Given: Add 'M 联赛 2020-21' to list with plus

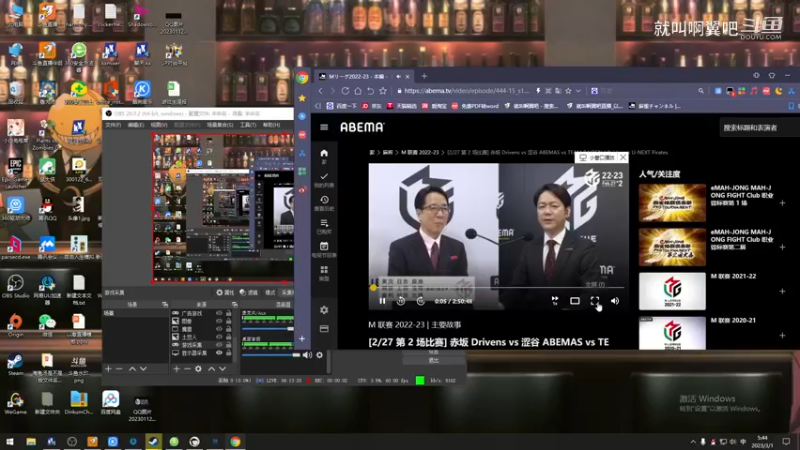Looking at the screenshot, I should (x=782, y=336).
